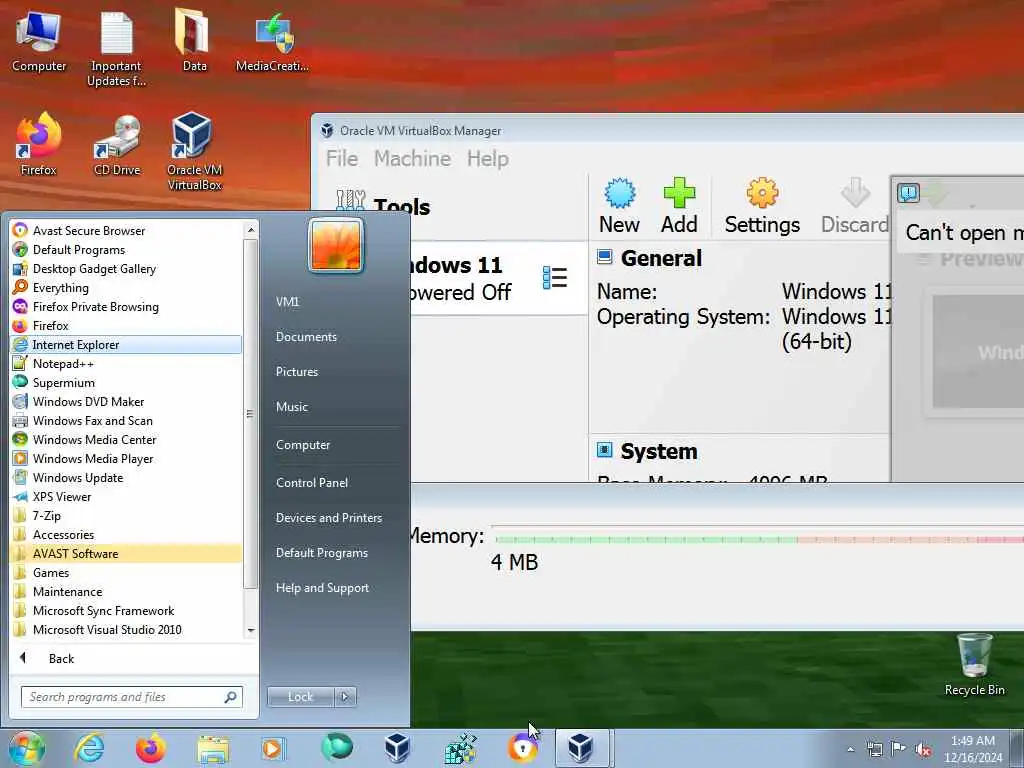
Task: Open Windows Explorer from taskbar
Action: point(213,750)
